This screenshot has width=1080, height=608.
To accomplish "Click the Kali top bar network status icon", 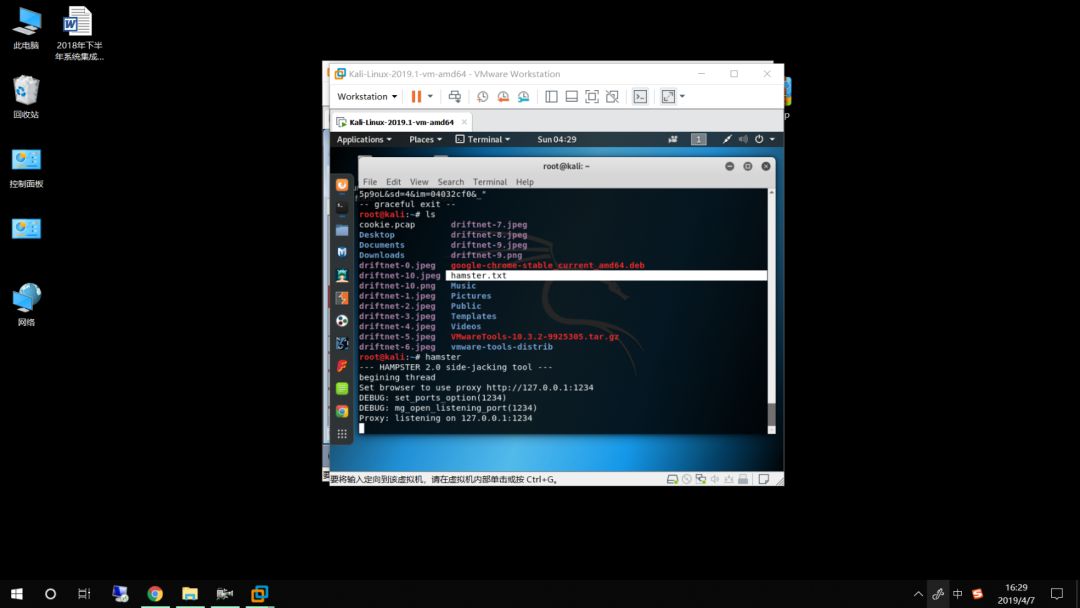I will point(727,139).
